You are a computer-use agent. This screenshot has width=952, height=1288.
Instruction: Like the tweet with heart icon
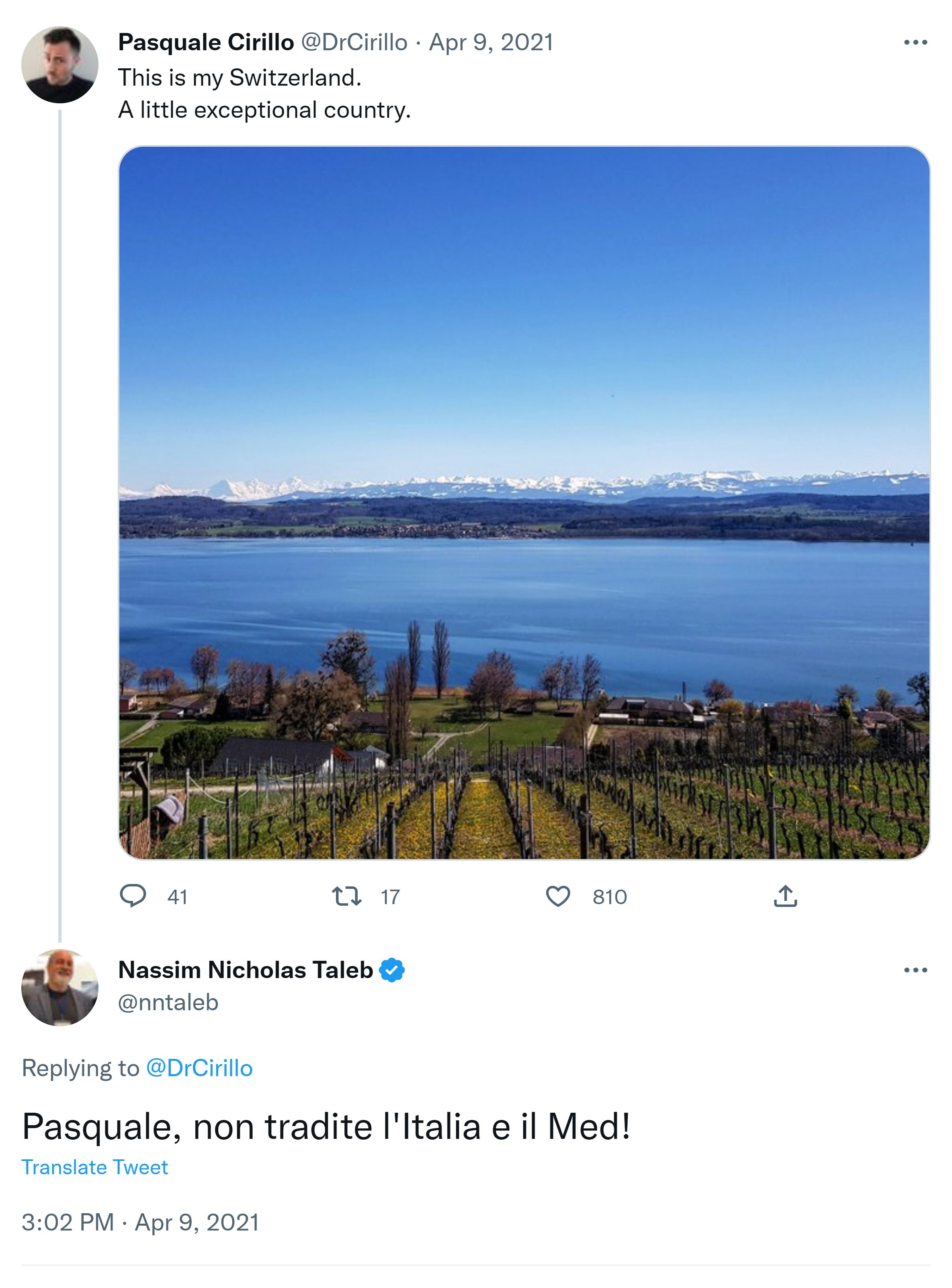tap(558, 896)
